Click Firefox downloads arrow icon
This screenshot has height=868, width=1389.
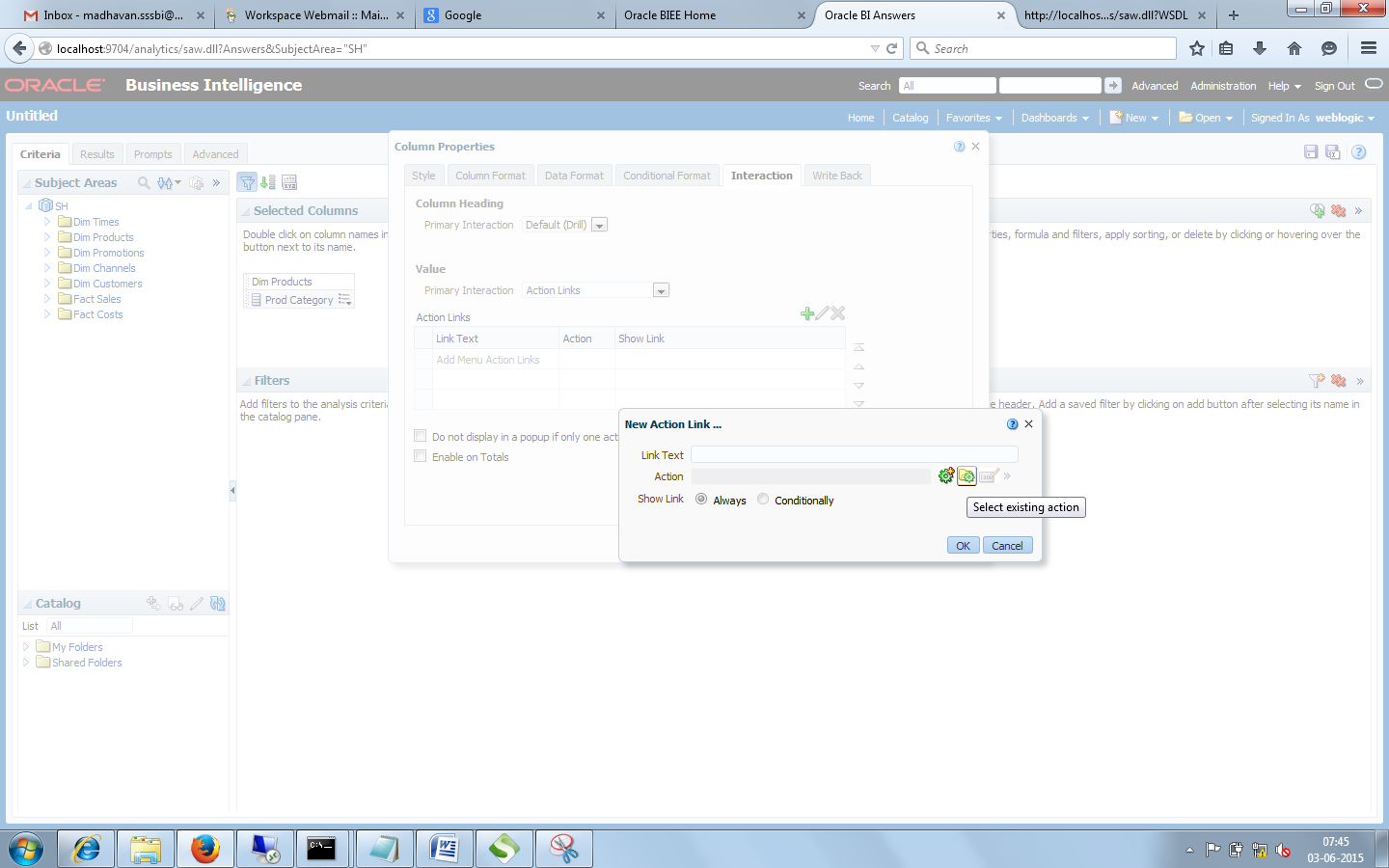[x=1260, y=48]
